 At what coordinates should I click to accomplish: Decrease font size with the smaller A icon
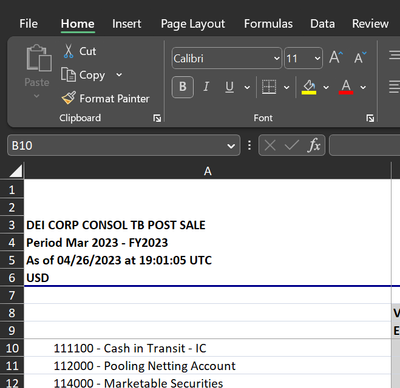pos(360,58)
